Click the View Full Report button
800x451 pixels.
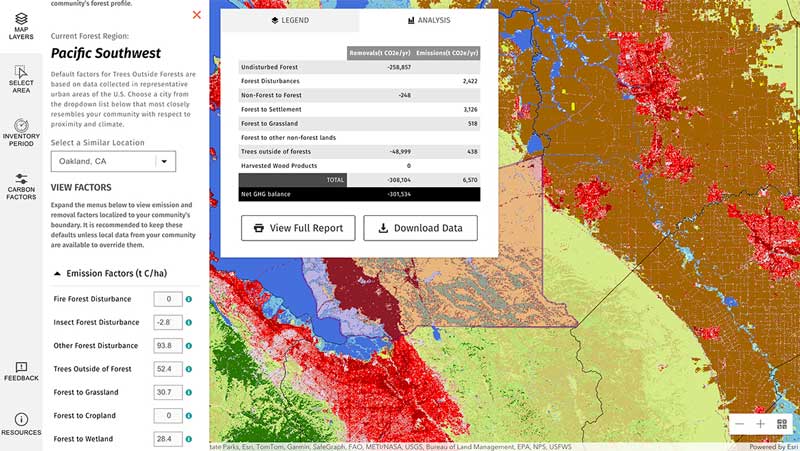click(298, 228)
